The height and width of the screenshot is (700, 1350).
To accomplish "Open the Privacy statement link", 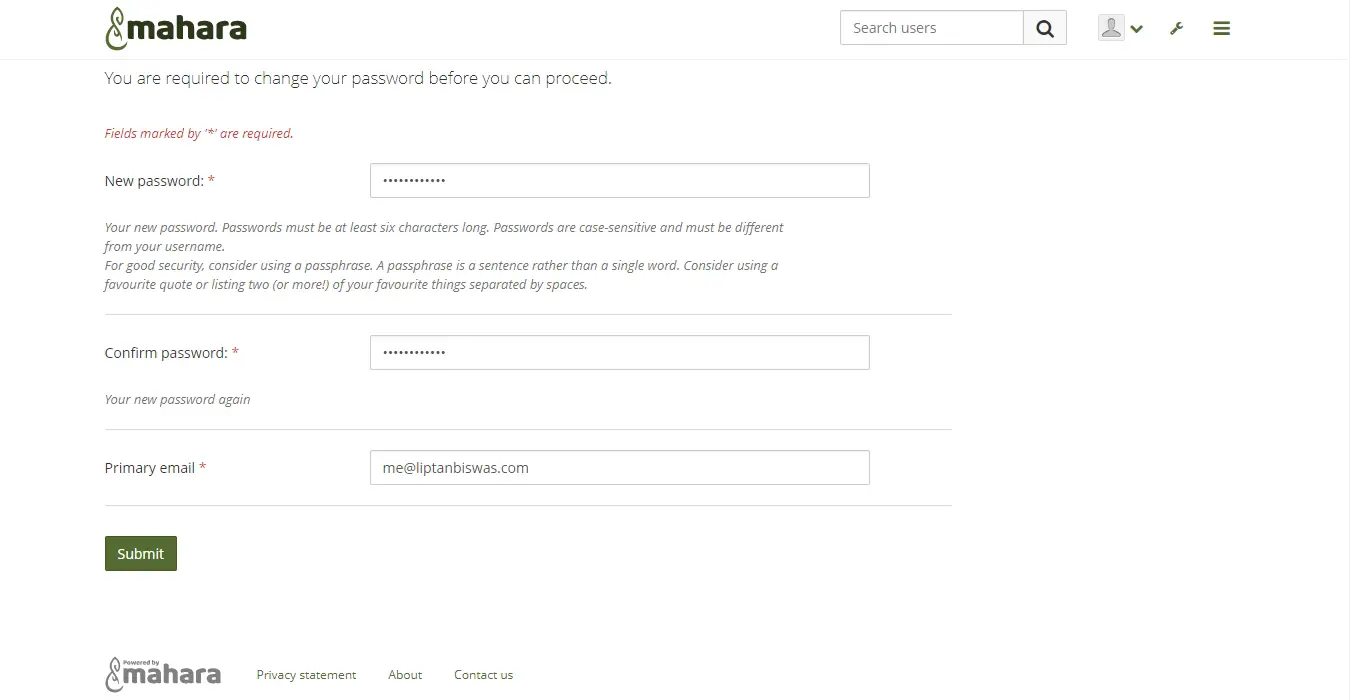I will tap(306, 675).
